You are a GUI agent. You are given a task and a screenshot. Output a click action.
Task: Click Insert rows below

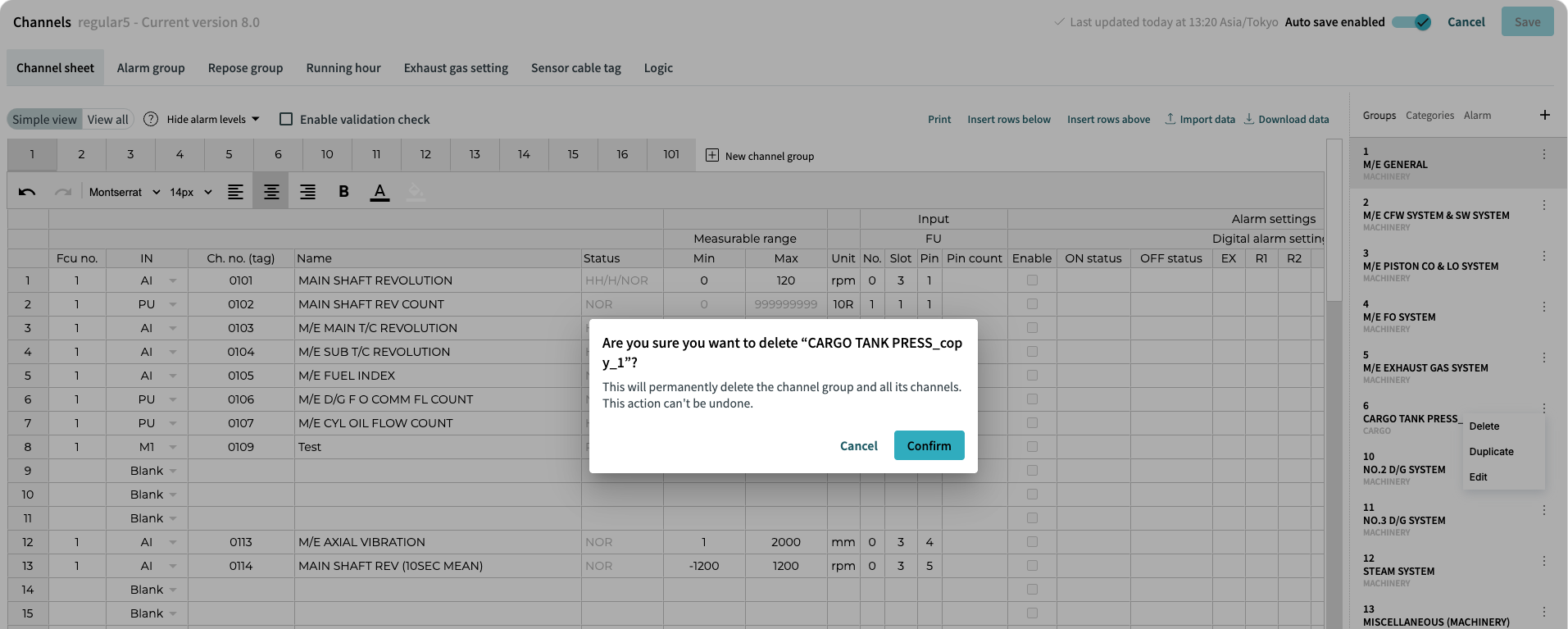point(1009,119)
